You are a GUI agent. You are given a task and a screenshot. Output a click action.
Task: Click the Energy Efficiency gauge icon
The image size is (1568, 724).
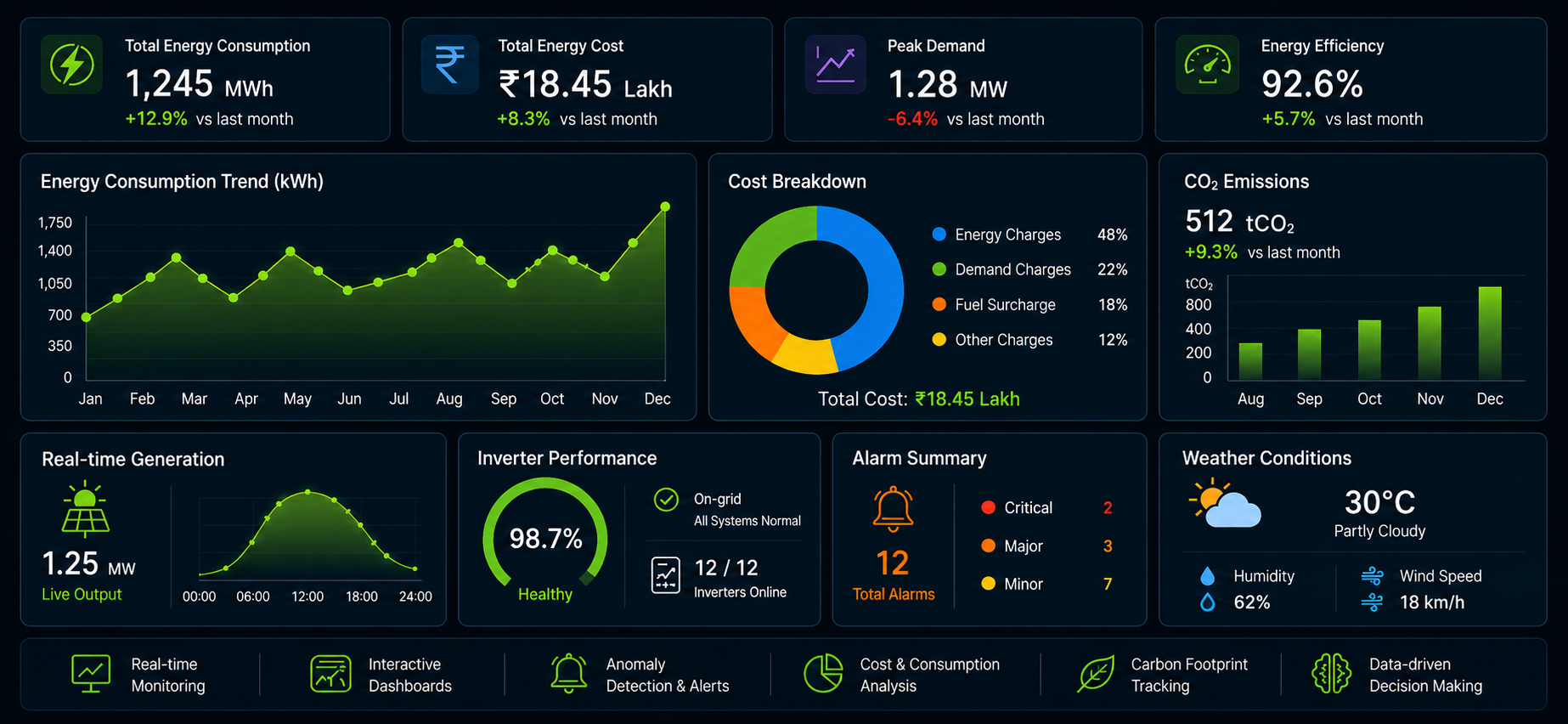click(x=1208, y=65)
